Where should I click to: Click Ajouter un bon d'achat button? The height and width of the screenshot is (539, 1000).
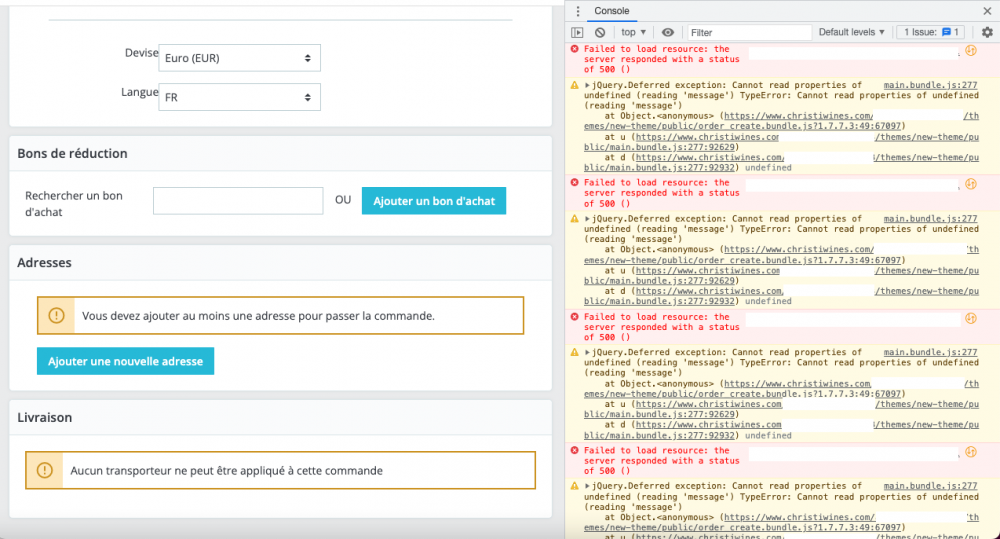pyautogui.click(x=434, y=201)
